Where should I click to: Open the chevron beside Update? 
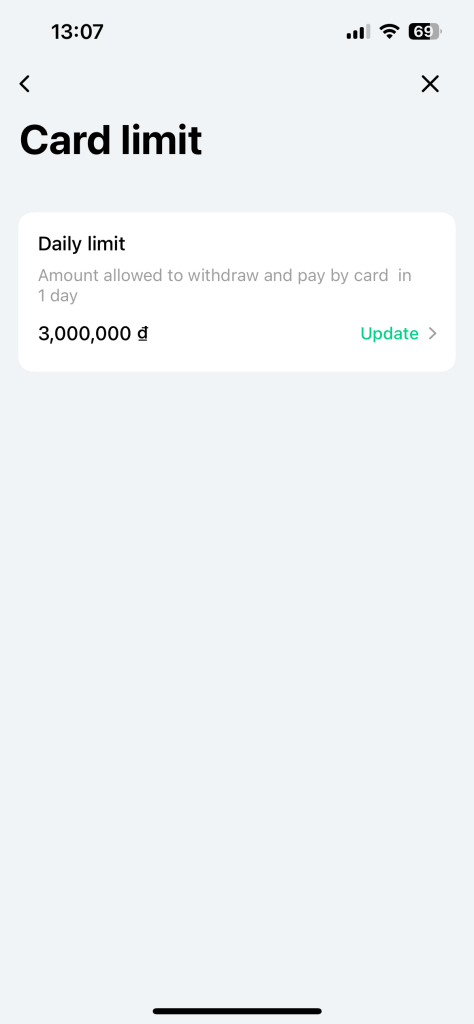click(x=432, y=334)
